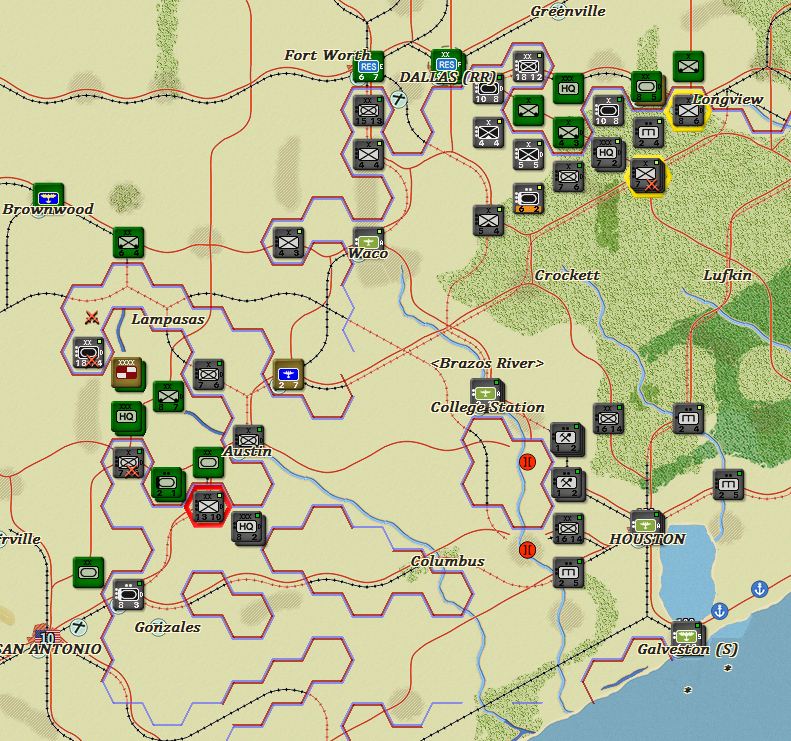Click the lower anchor port icon near Galveston

tap(719, 611)
